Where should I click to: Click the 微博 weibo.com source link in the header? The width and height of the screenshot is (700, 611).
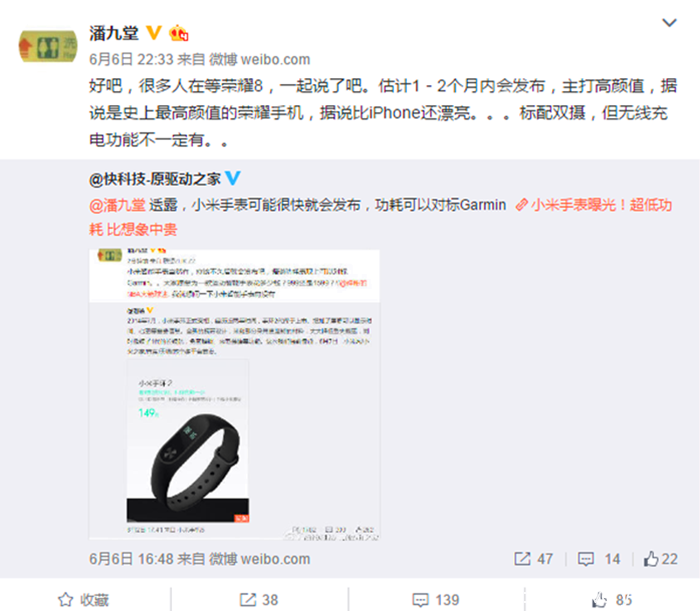coord(260,59)
